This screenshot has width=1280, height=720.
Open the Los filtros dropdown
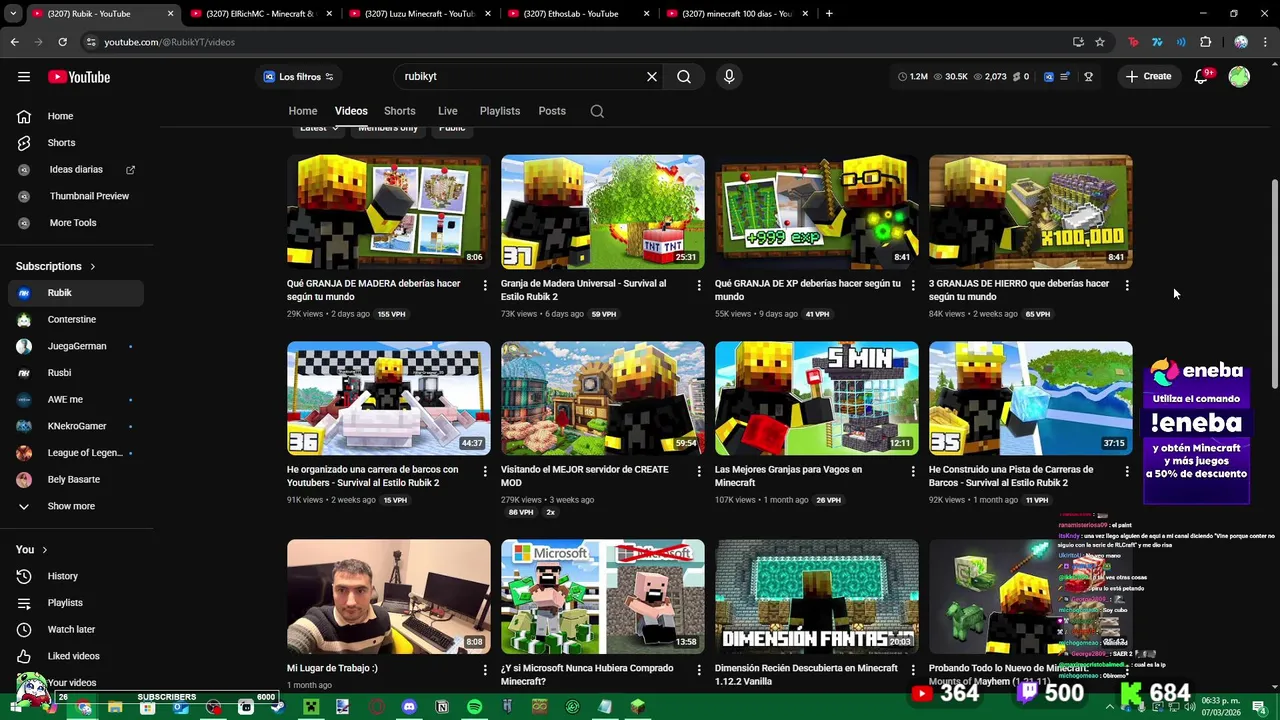(298, 76)
